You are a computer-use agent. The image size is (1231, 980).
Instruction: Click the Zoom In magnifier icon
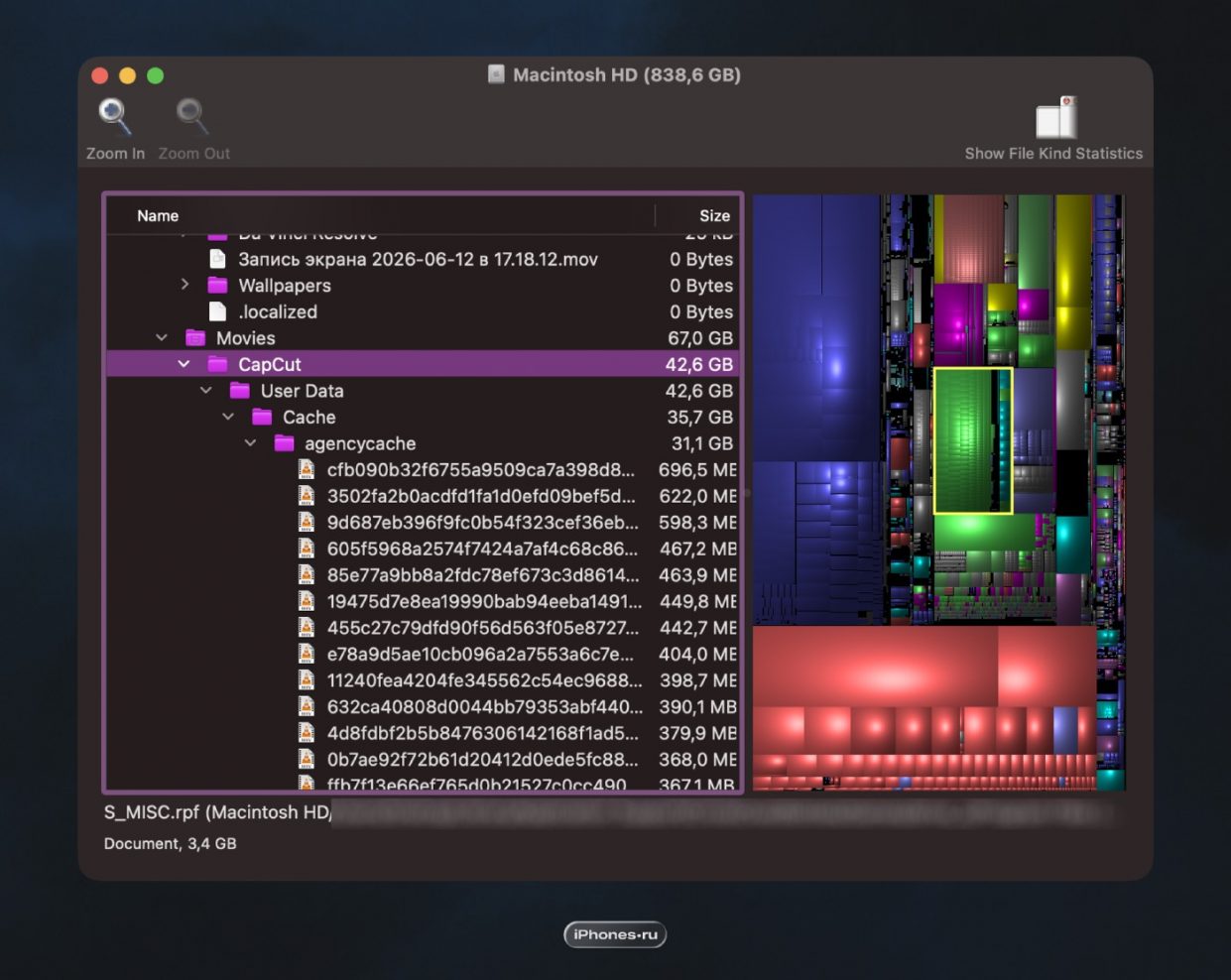(x=115, y=117)
